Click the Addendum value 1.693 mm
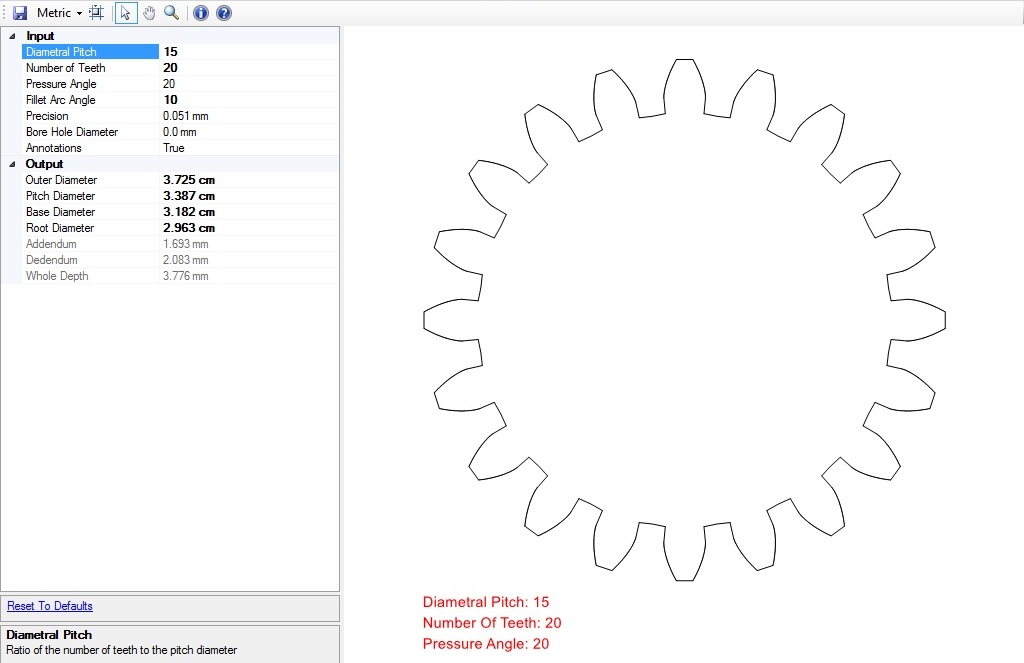The height and width of the screenshot is (663, 1024). (185, 244)
